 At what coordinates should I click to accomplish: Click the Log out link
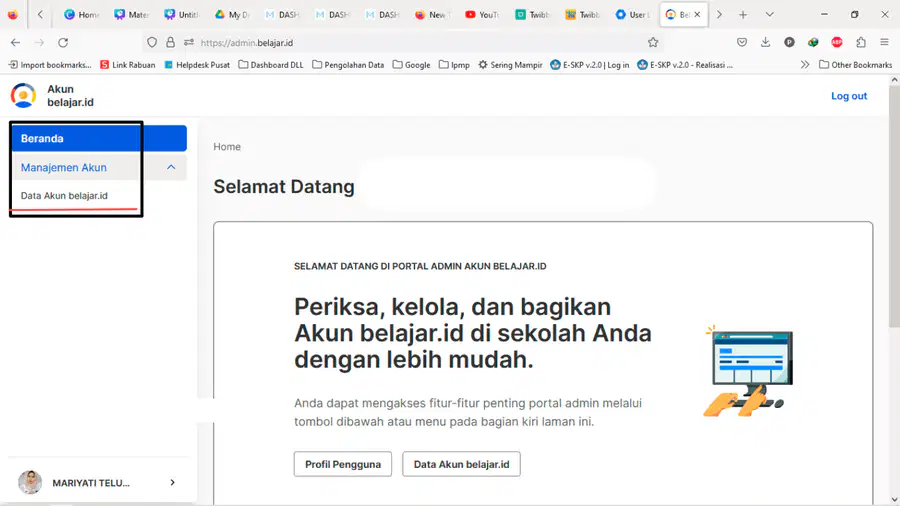click(x=849, y=96)
